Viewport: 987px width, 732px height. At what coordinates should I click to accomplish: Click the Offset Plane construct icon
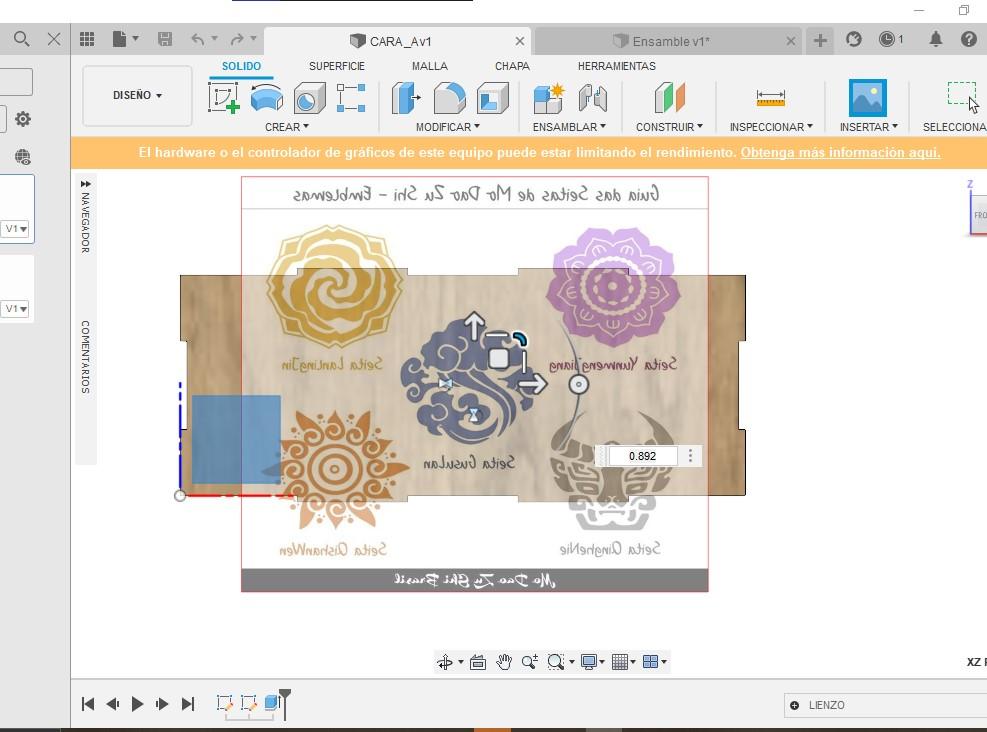(669, 98)
